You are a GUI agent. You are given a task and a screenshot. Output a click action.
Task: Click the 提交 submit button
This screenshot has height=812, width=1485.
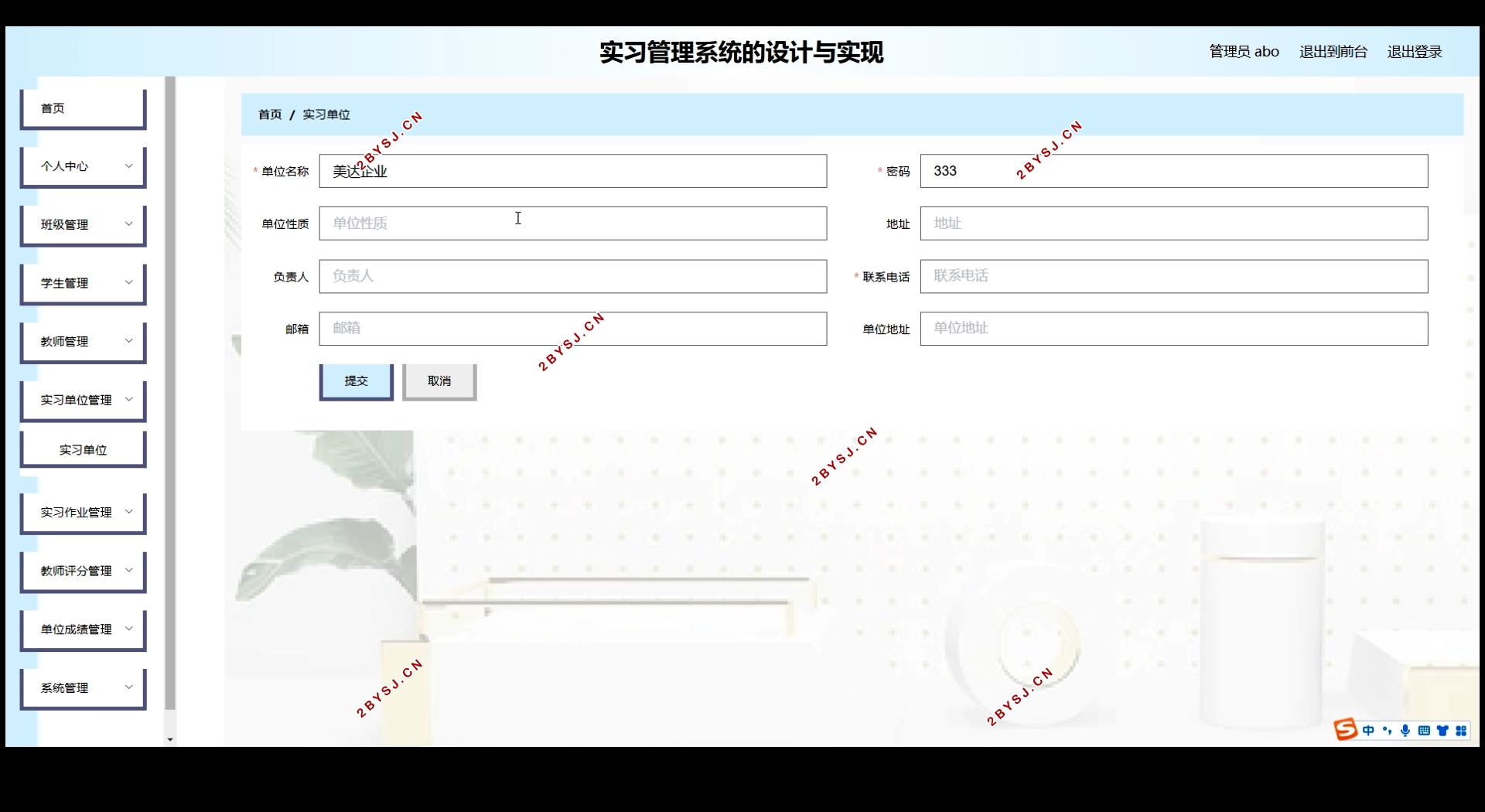click(x=357, y=381)
